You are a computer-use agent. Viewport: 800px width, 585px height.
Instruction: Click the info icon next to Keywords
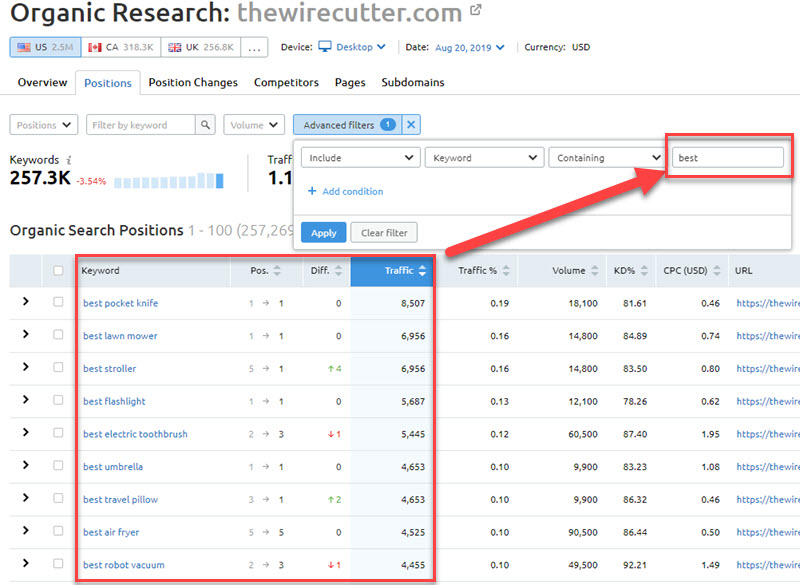(69, 160)
